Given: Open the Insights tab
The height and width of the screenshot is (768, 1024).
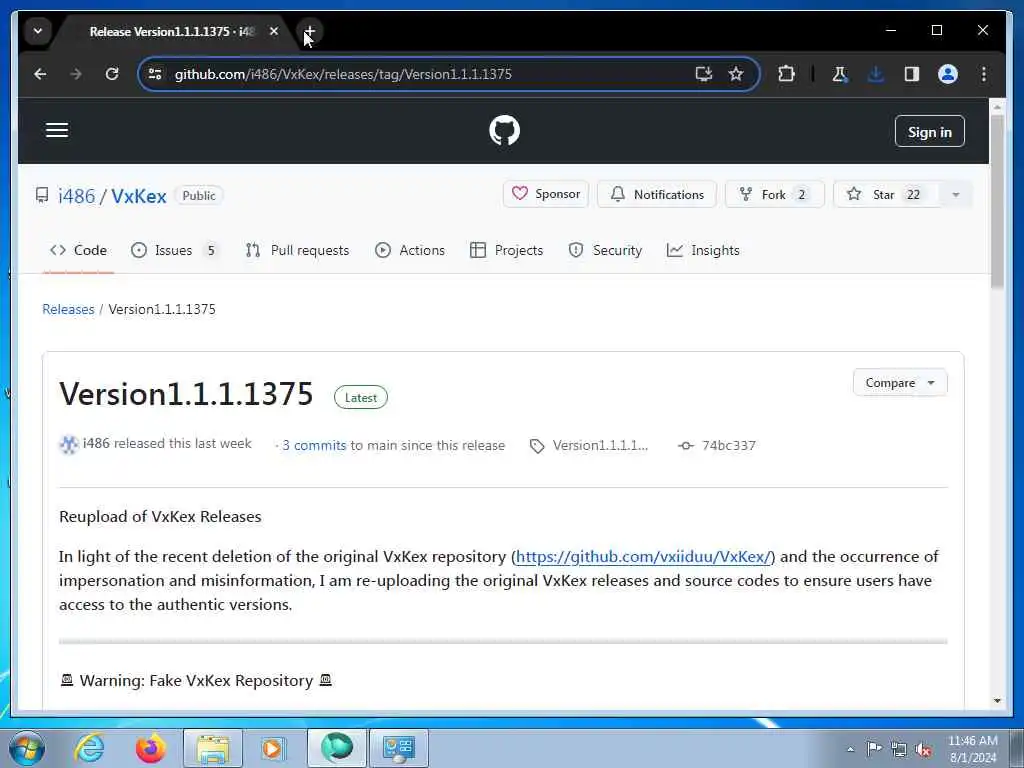Looking at the screenshot, I should [x=703, y=250].
